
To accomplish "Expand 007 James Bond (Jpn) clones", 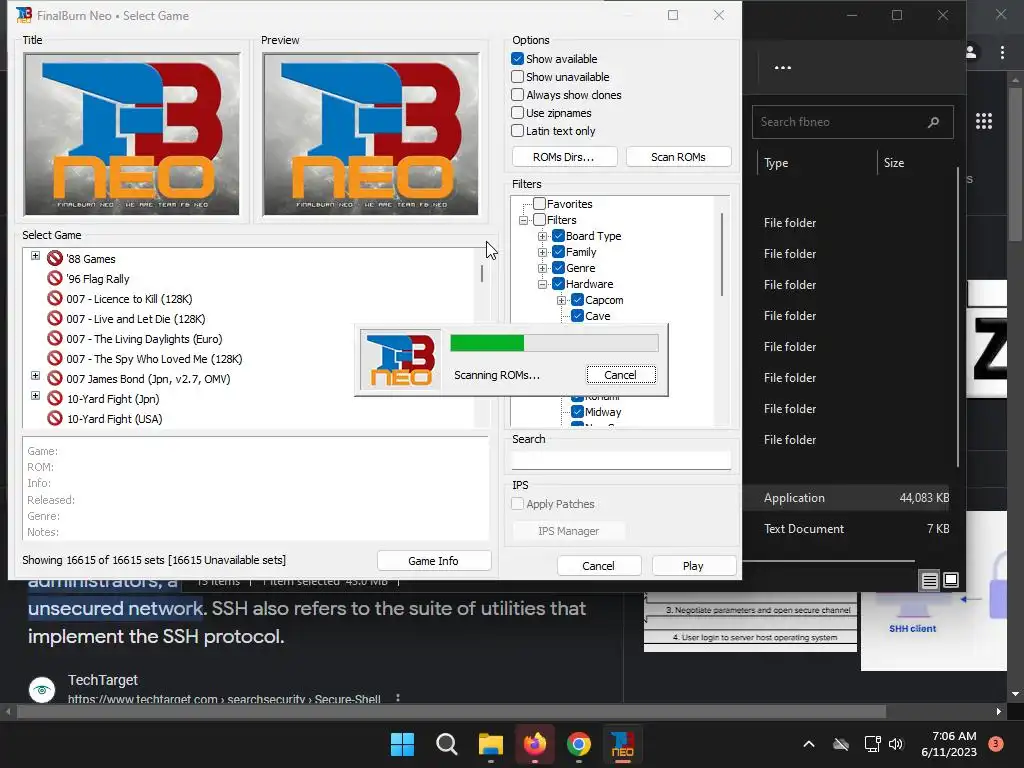I will (x=35, y=376).
